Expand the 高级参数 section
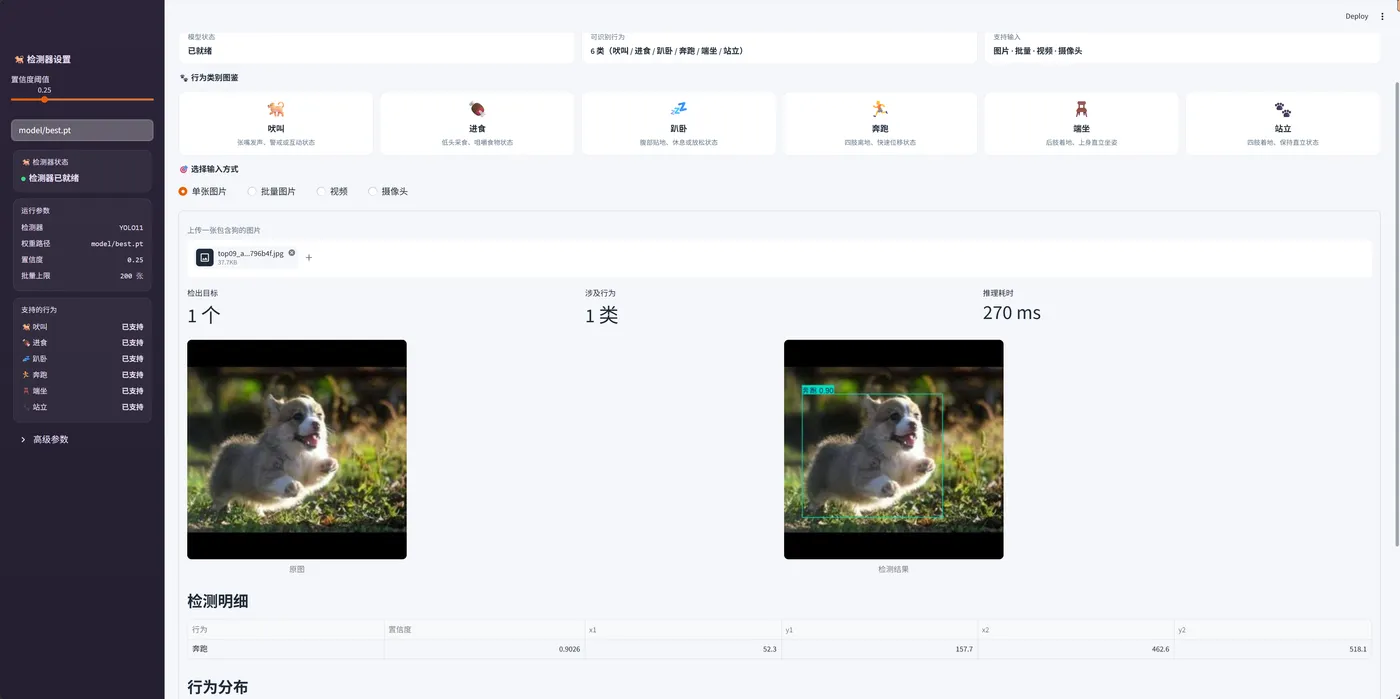Screen dimensions: 1400x699 (82, 439)
